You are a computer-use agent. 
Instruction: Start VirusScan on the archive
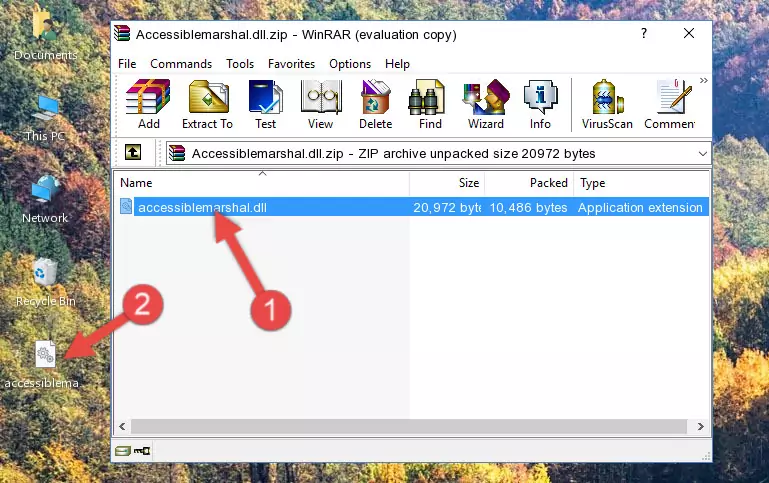click(607, 104)
